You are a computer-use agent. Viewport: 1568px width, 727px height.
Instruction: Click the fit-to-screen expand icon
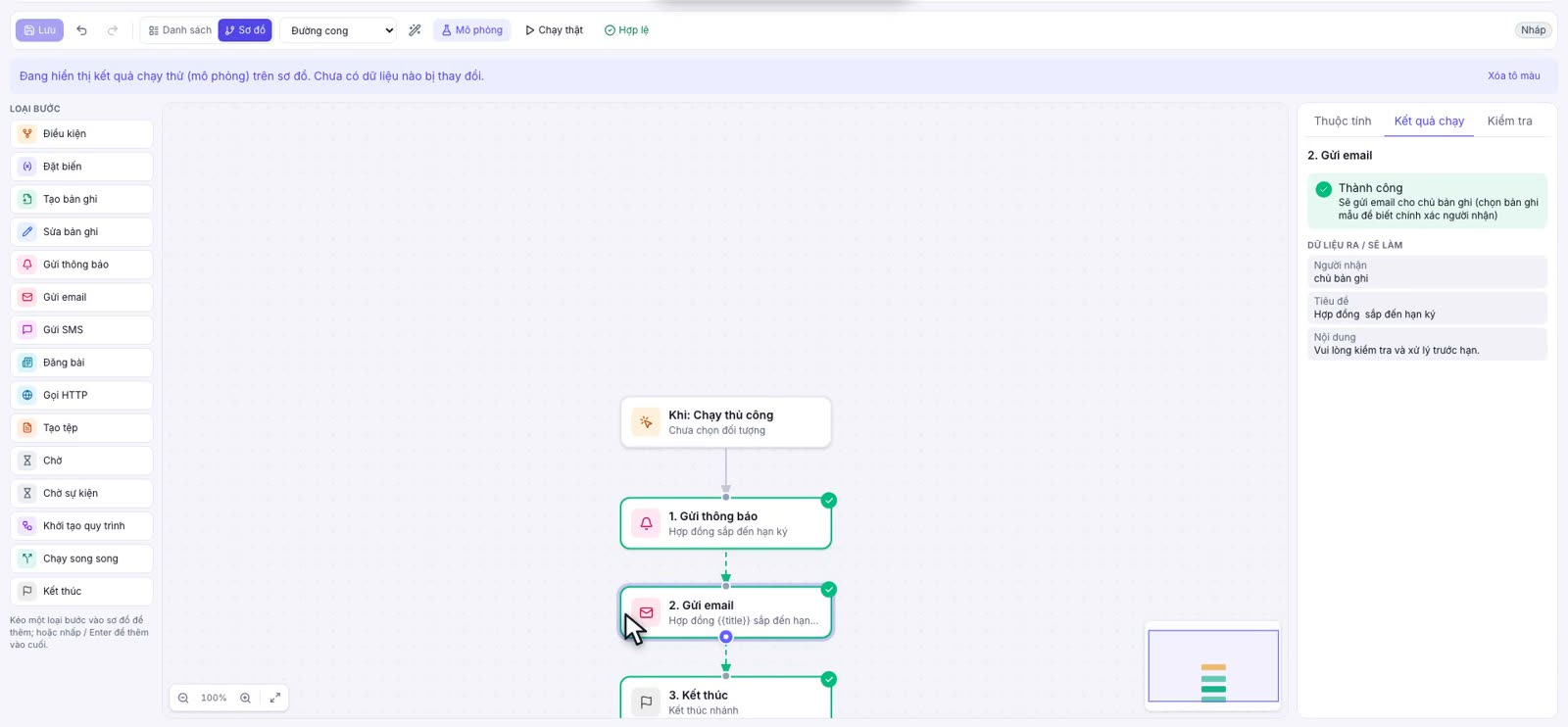(275, 698)
